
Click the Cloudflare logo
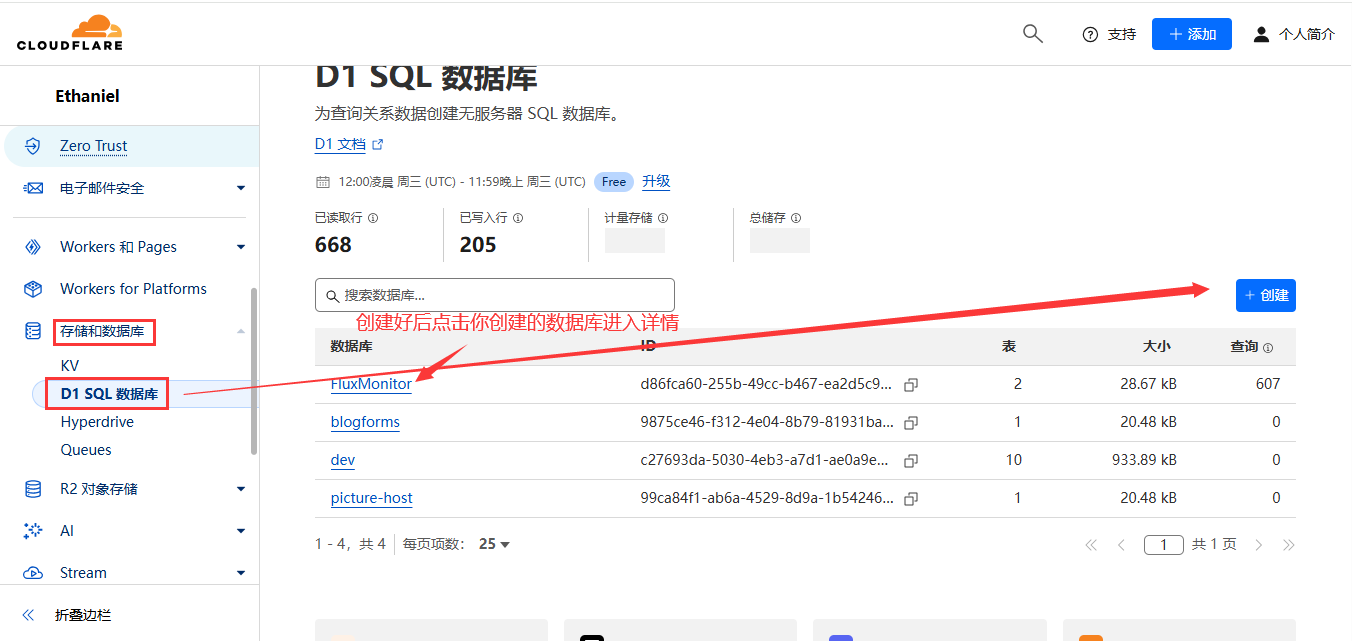point(70,33)
